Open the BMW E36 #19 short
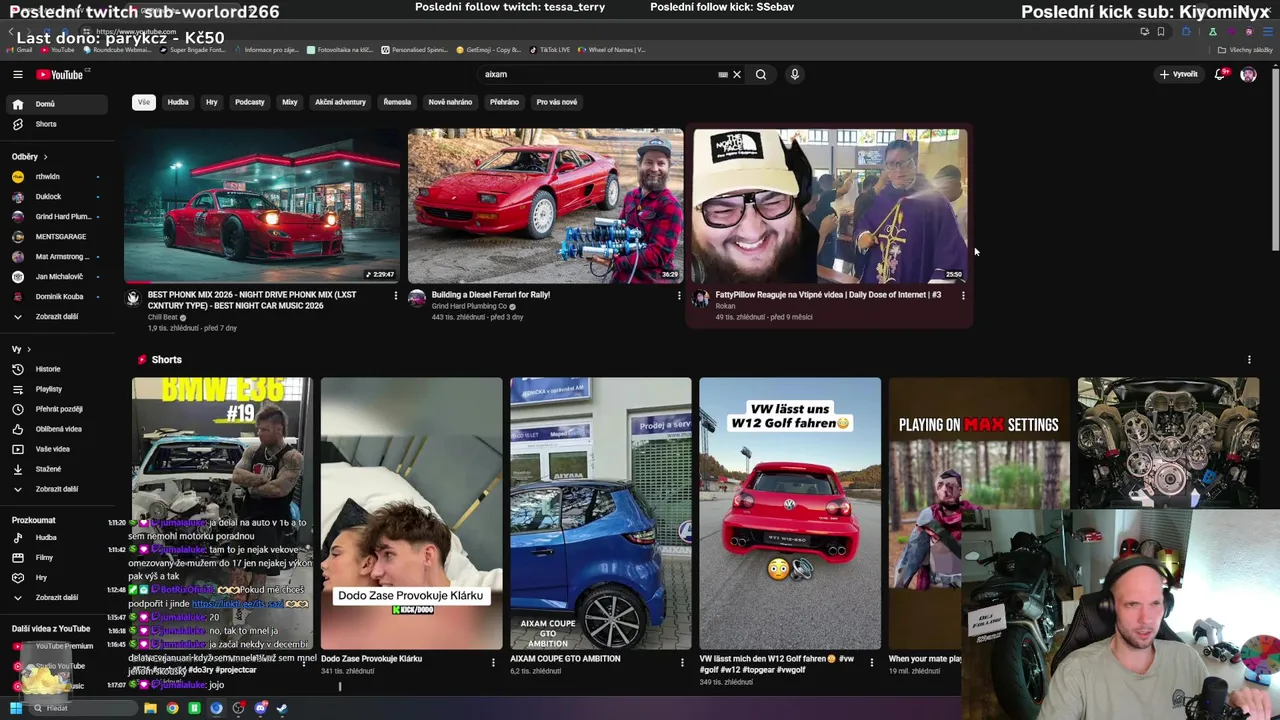Viewport: 1280px width, 720px height. [x=222, y=513]
